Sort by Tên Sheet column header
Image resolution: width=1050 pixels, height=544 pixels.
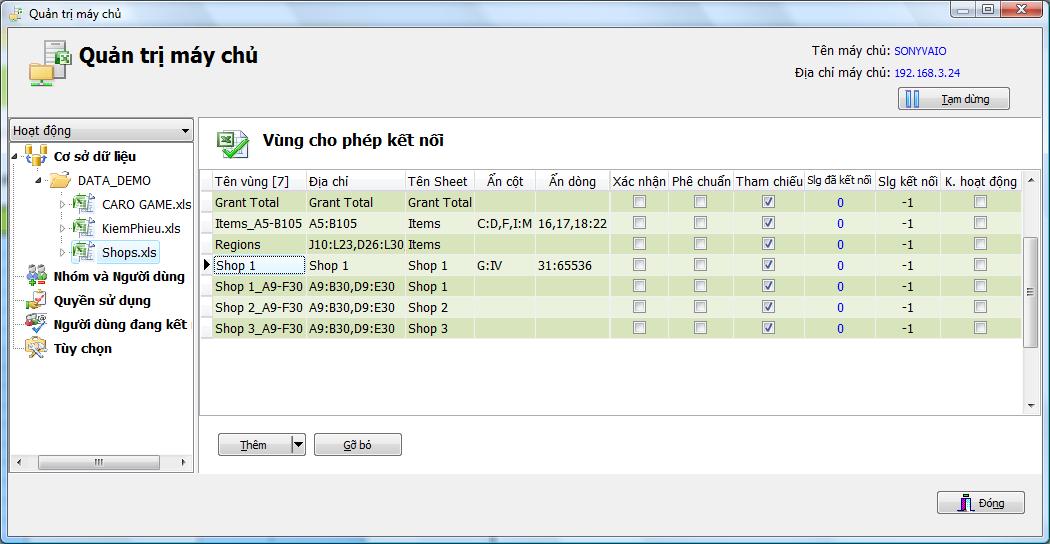tap(438, 181)
